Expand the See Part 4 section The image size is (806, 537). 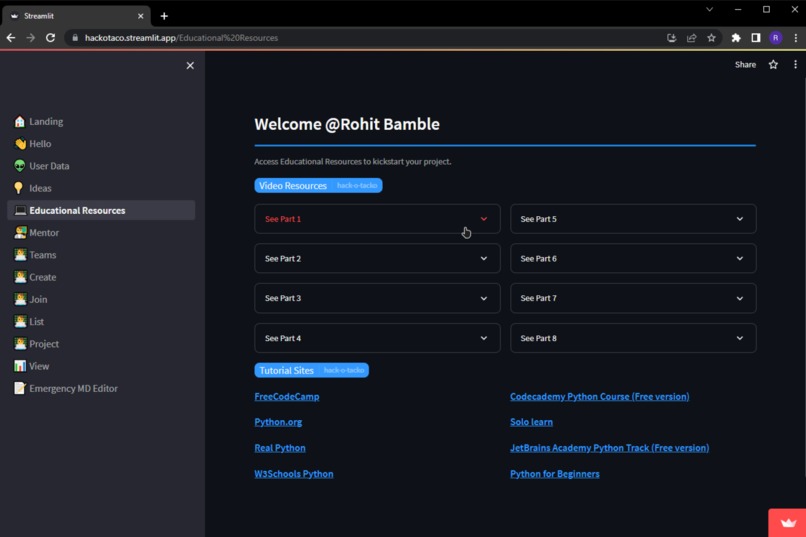click(377, 338)
